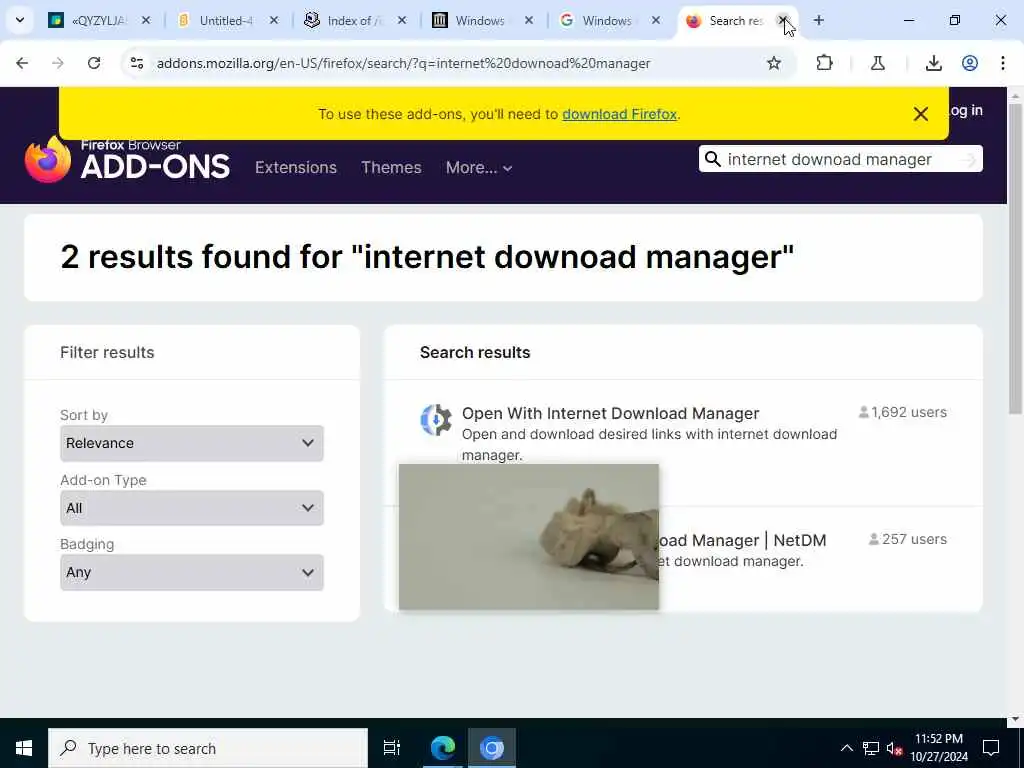Viewport: 1024px width, 768px height.
Task: Click the Log in link
Action: click(965, 110)
